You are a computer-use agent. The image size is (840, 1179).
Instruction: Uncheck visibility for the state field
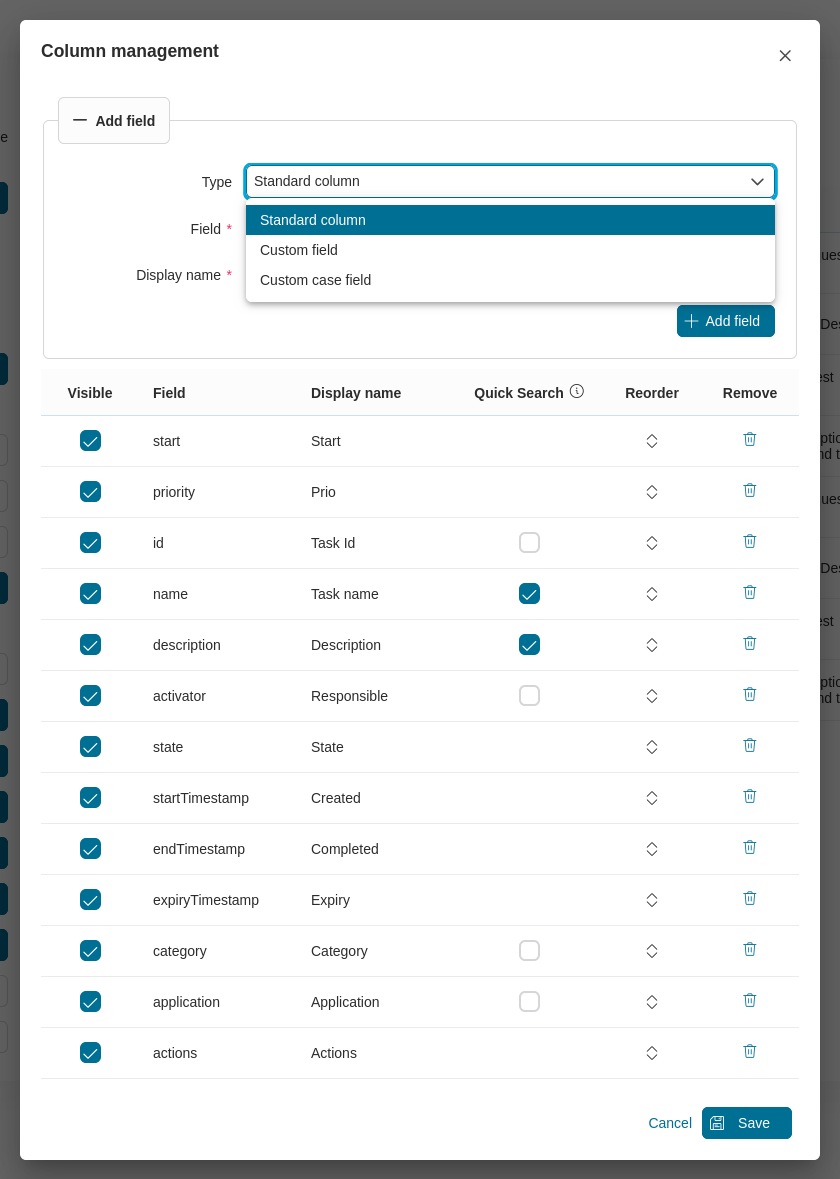[x=90, y=746]
